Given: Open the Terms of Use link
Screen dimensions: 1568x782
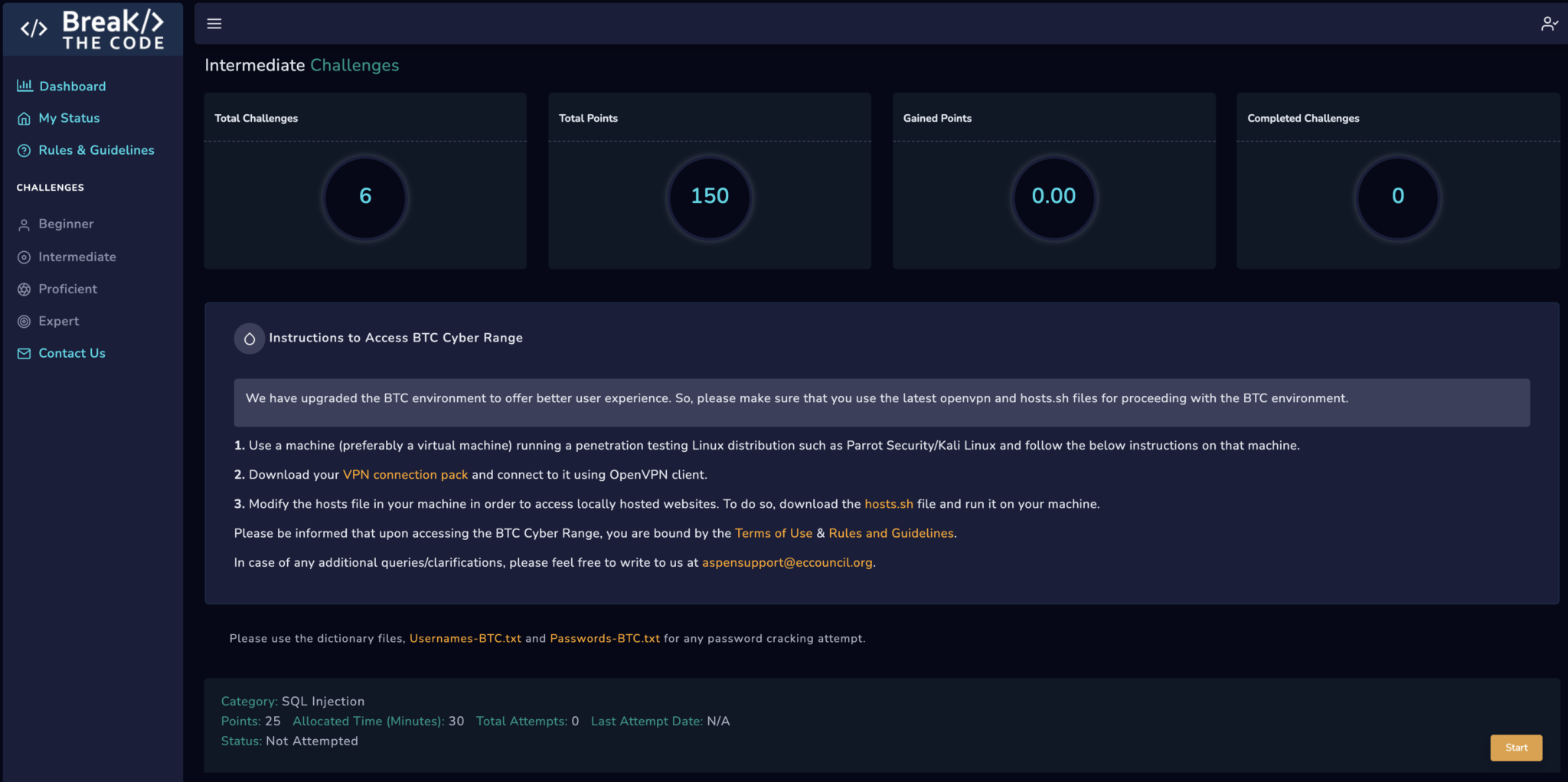Looking at the screenshot, I should click(773, 533).
